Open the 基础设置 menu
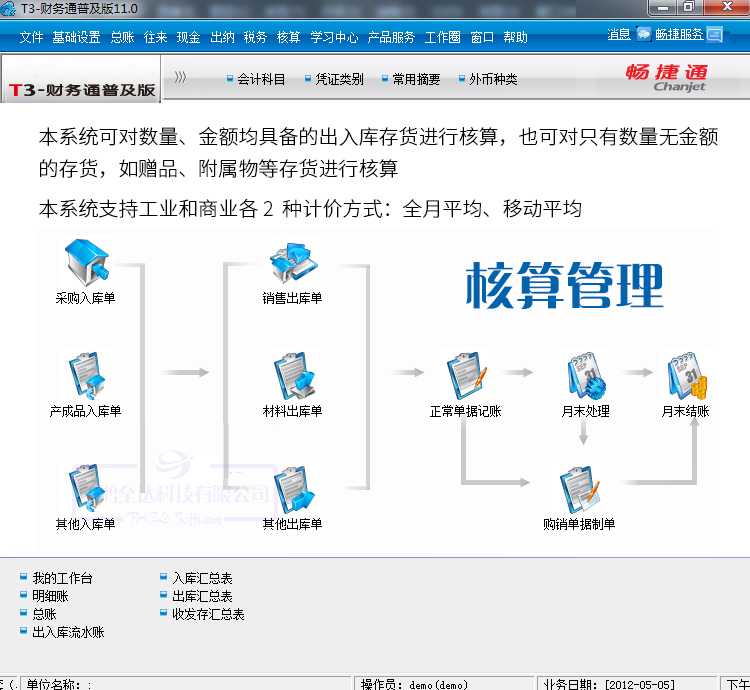Screen dimensions: 750x690 [x=76, y=37]
